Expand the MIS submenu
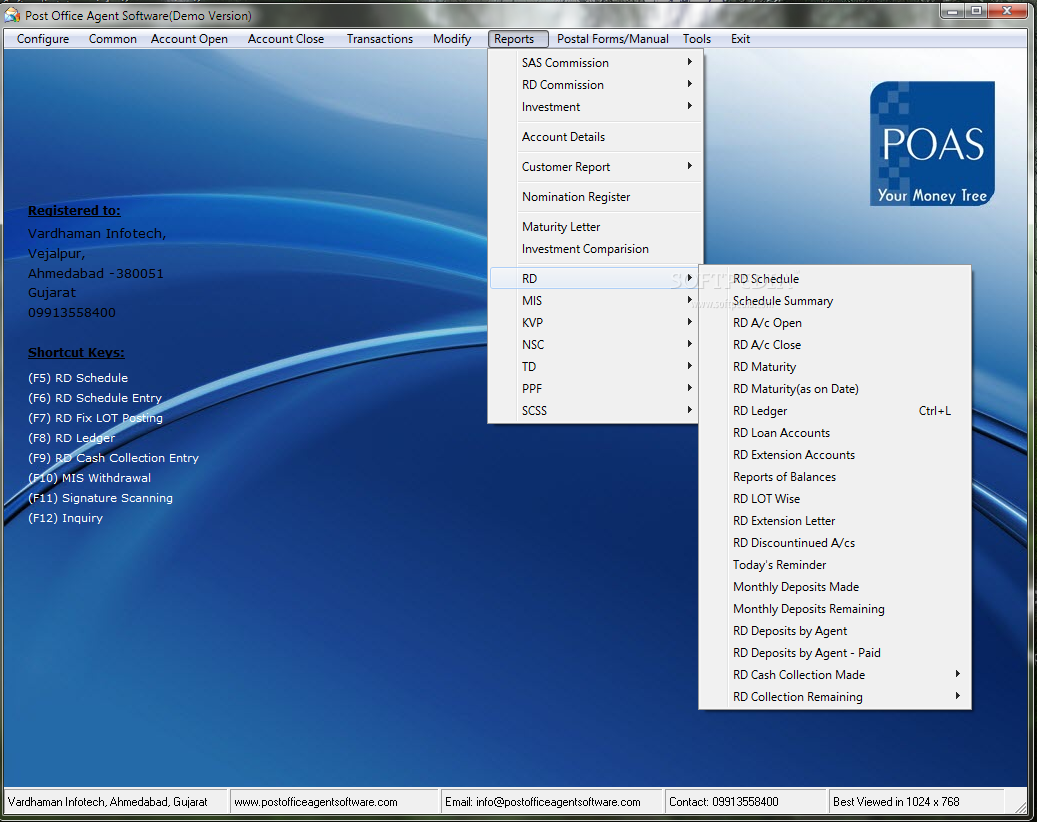 (x=595, y=300)
